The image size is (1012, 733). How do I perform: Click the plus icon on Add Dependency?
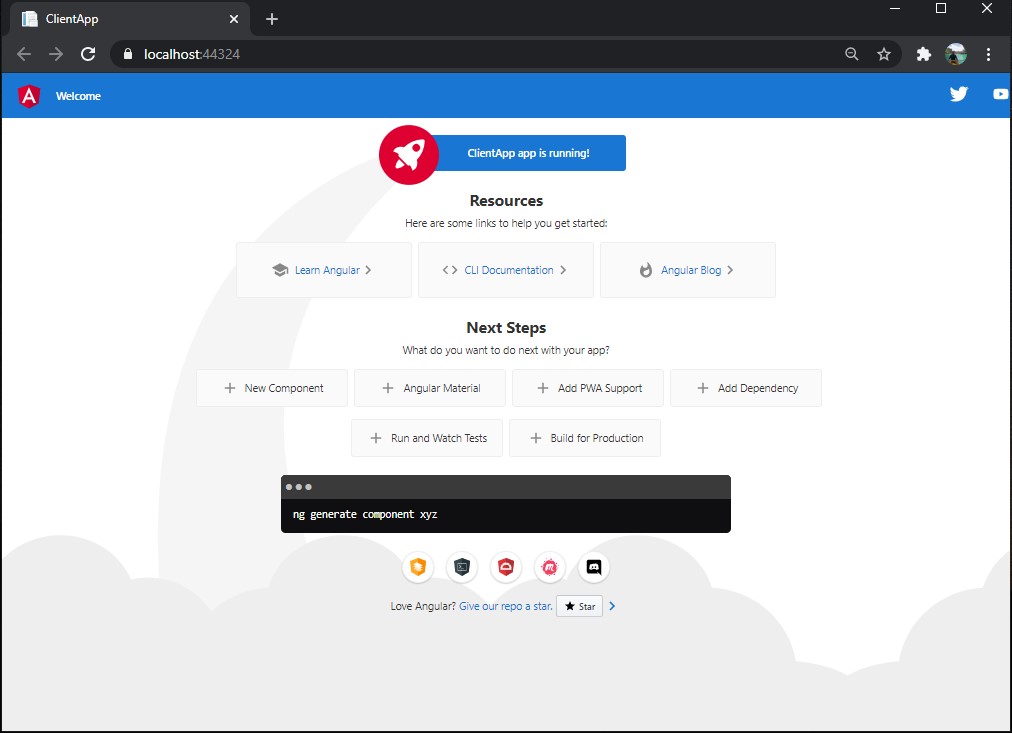[703, 388]
